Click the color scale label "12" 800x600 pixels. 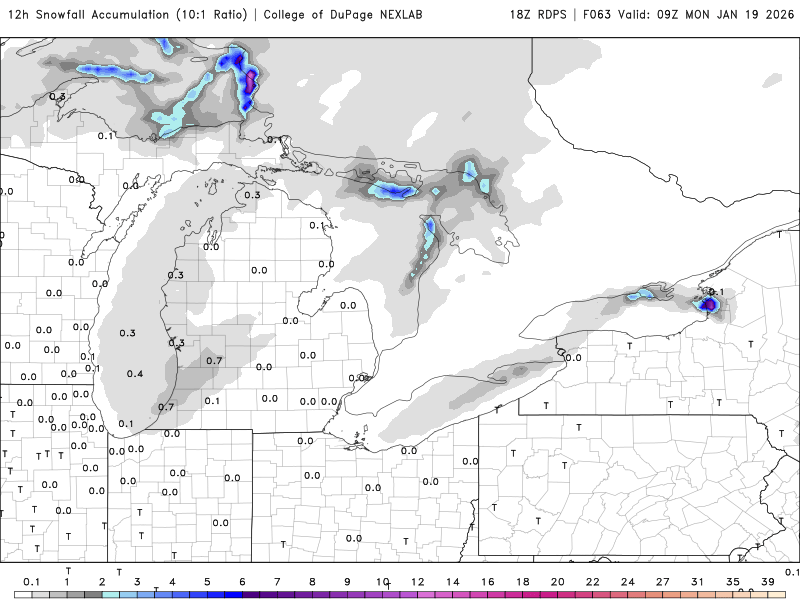pos(417,582)
